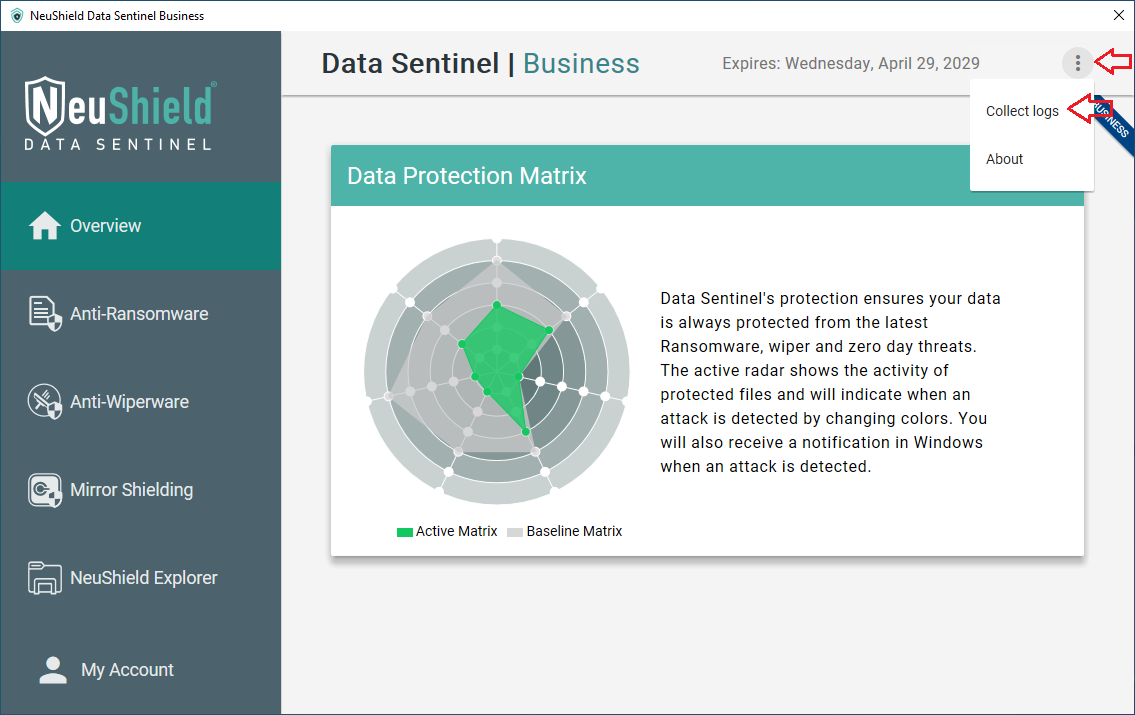Open the Anti-Ransomware section label
This screenshot has height=715, width=1135.
pyautogui.click(x=139, y=314)
